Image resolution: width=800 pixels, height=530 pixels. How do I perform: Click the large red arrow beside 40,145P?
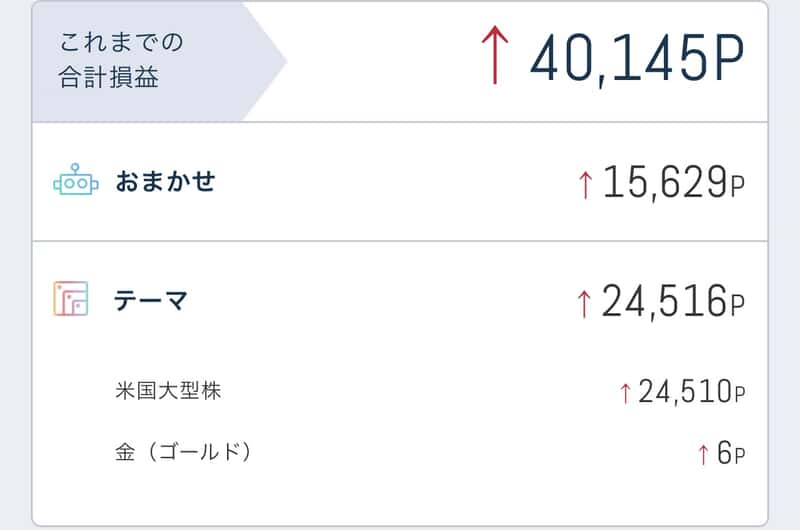(495, 55)
